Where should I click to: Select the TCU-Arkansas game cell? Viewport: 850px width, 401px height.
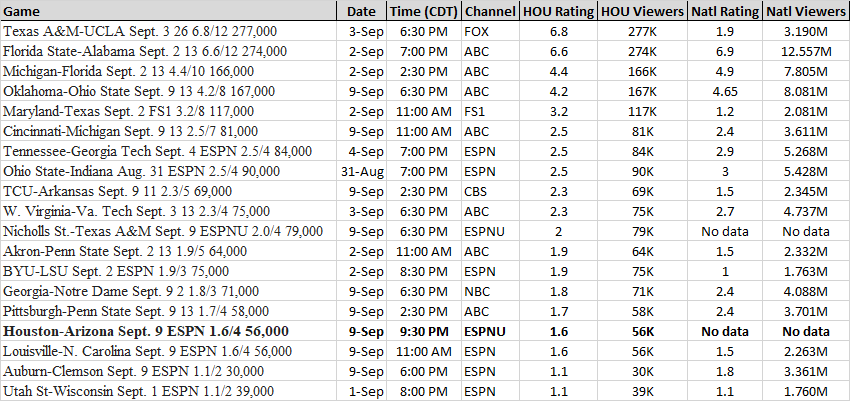(x=168, y=191)
